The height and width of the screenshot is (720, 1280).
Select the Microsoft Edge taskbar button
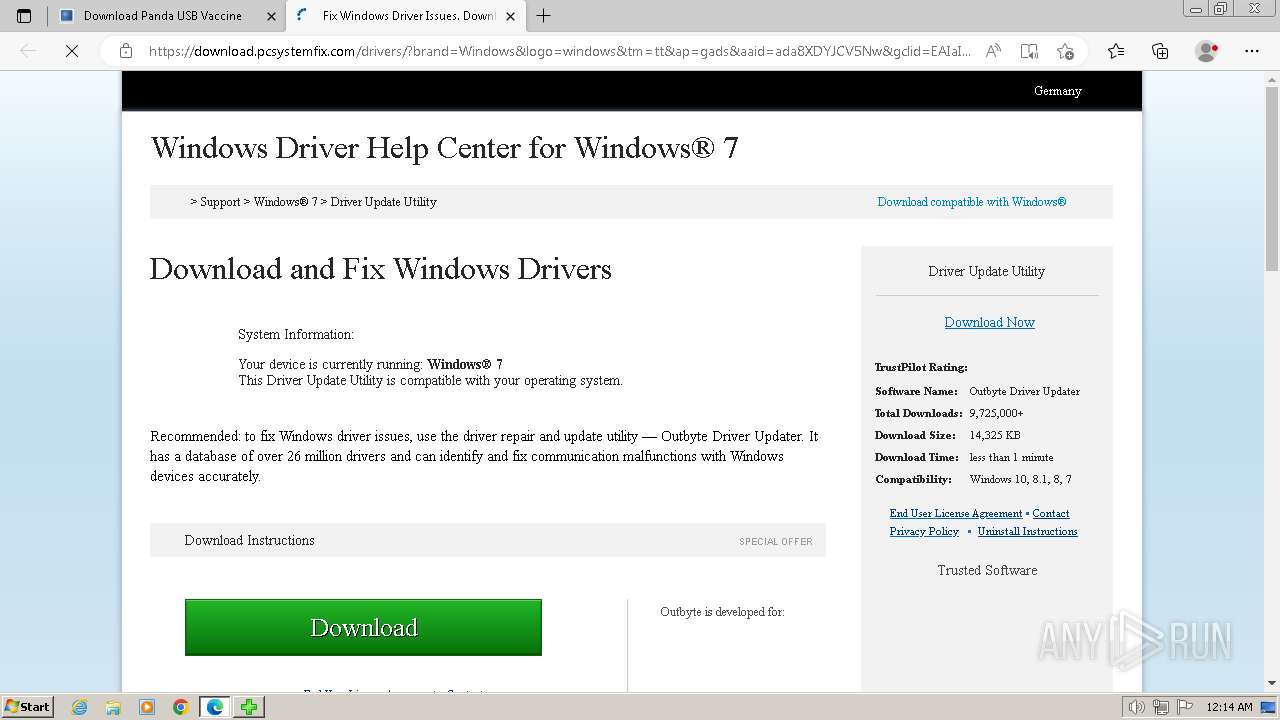tap(215, 707)
